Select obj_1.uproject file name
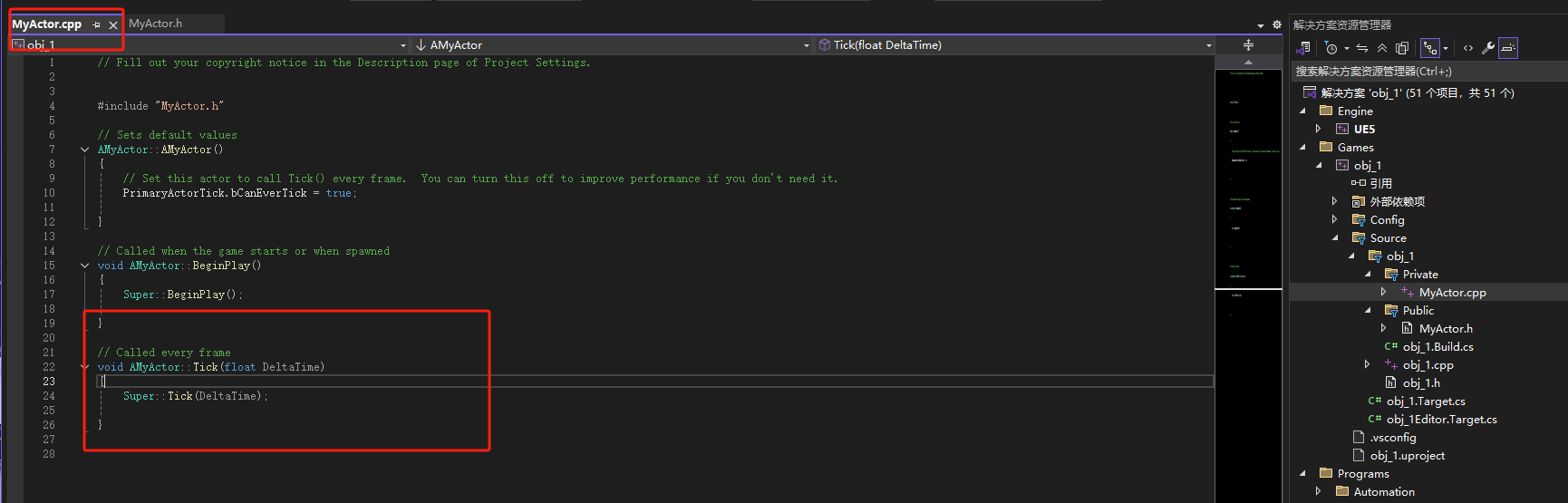1568x503 pixels. point(1408,455)
